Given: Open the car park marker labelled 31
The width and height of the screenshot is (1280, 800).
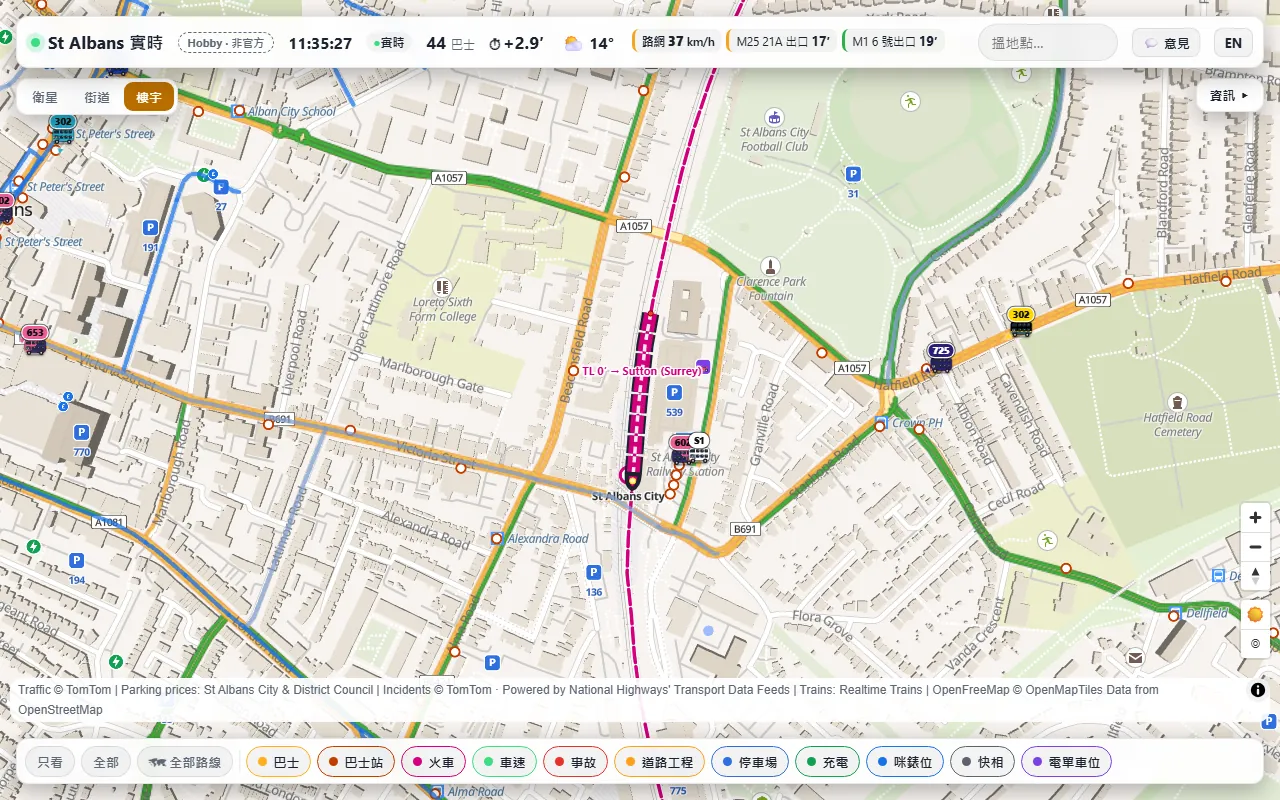Looking at the screenshot, I should (853, 180).
